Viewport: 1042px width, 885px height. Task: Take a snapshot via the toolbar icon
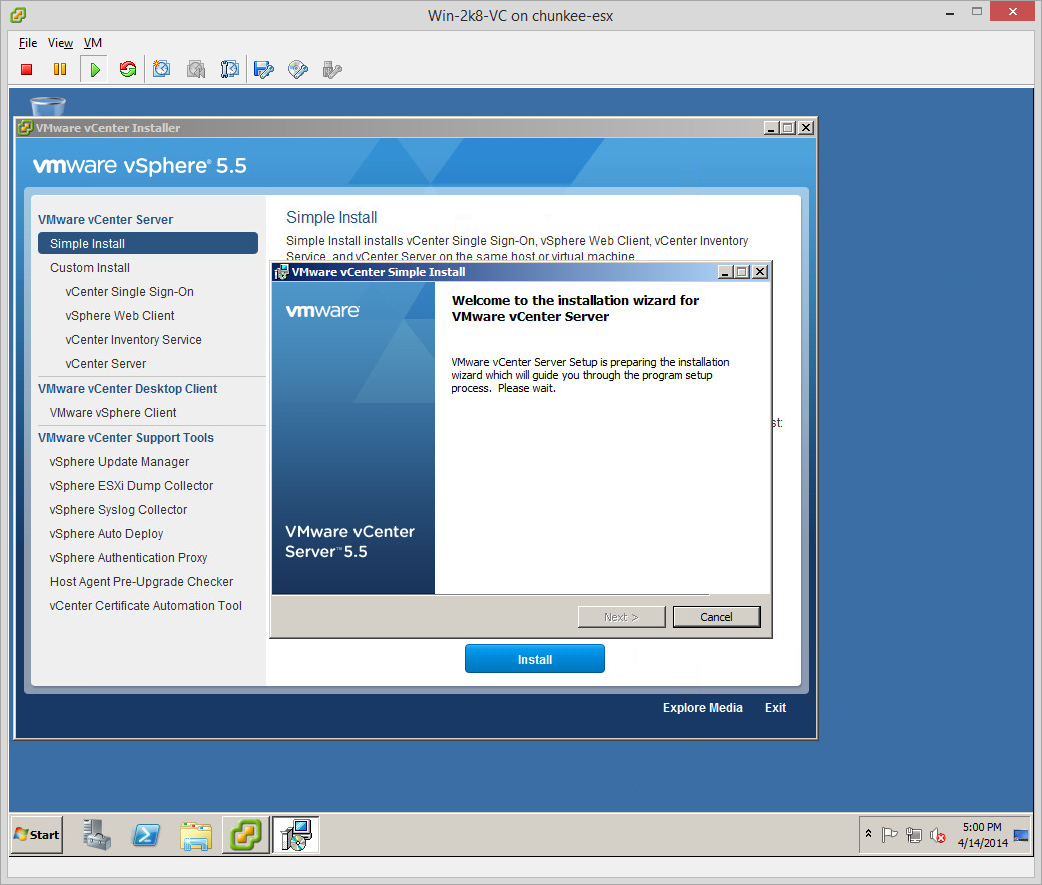tap(162, 69)
